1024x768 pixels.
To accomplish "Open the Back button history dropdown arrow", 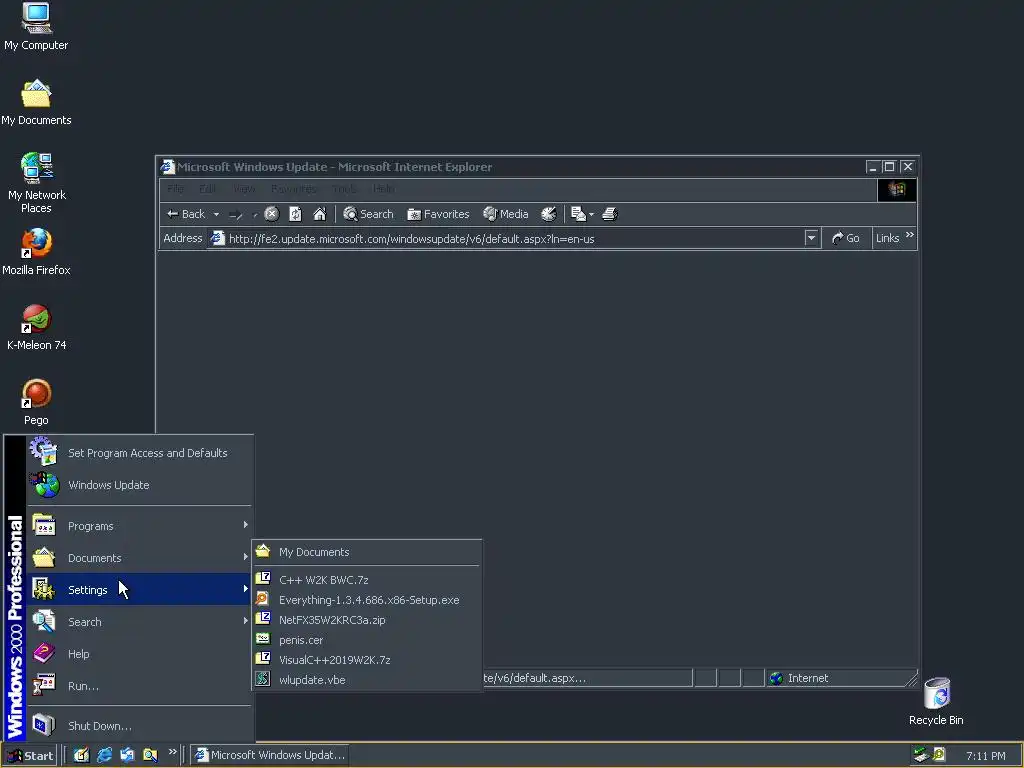I will coord(216,214).
